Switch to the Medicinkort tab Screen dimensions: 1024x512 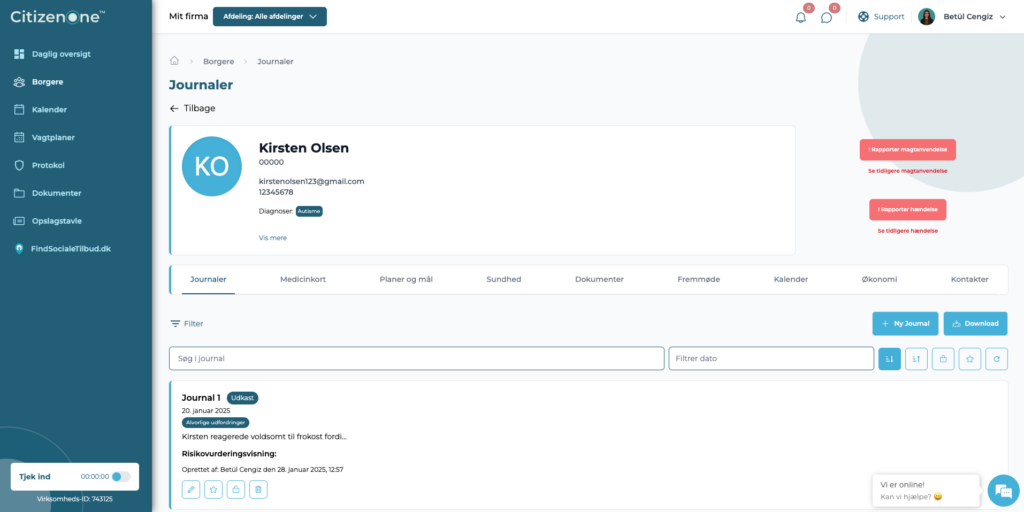point(303,279)
